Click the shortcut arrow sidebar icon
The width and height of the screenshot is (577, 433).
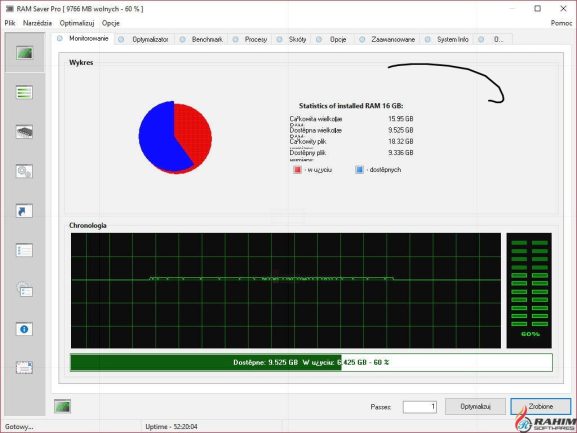tap(24, 211)
